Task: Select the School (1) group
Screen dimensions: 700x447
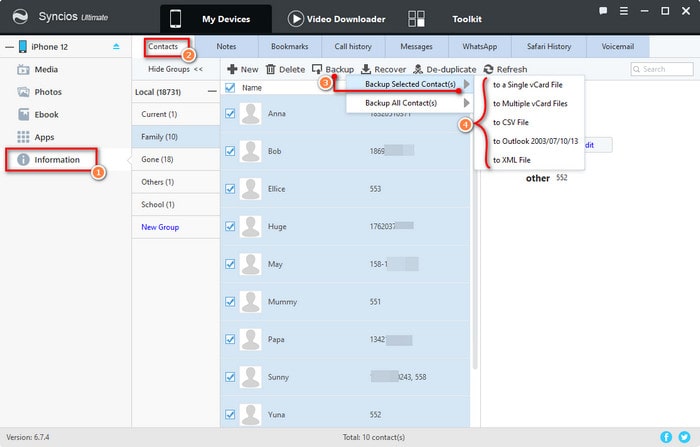Action: (176, 205)
